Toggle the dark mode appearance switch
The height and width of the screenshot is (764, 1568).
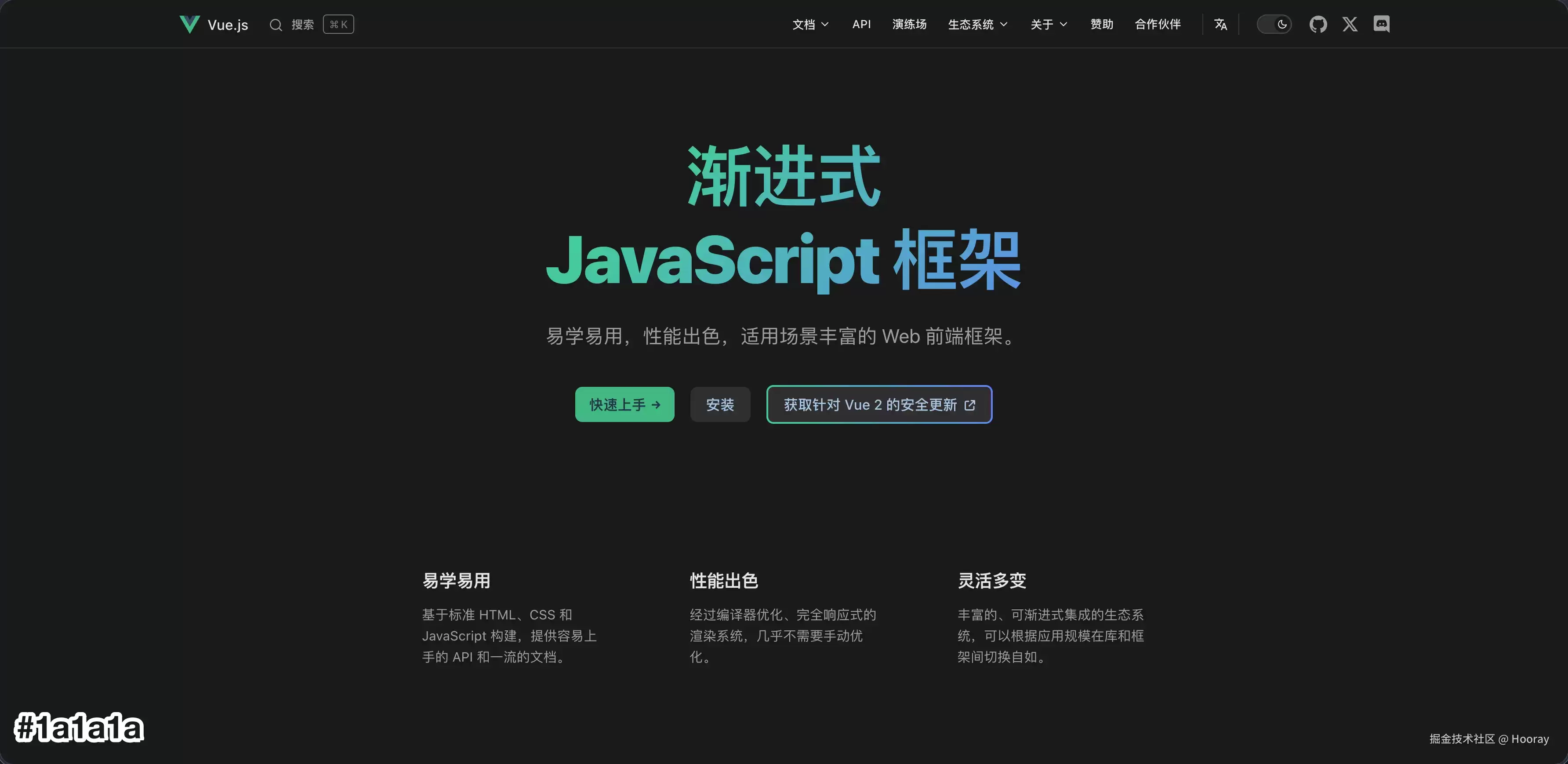coord(1274,24)
